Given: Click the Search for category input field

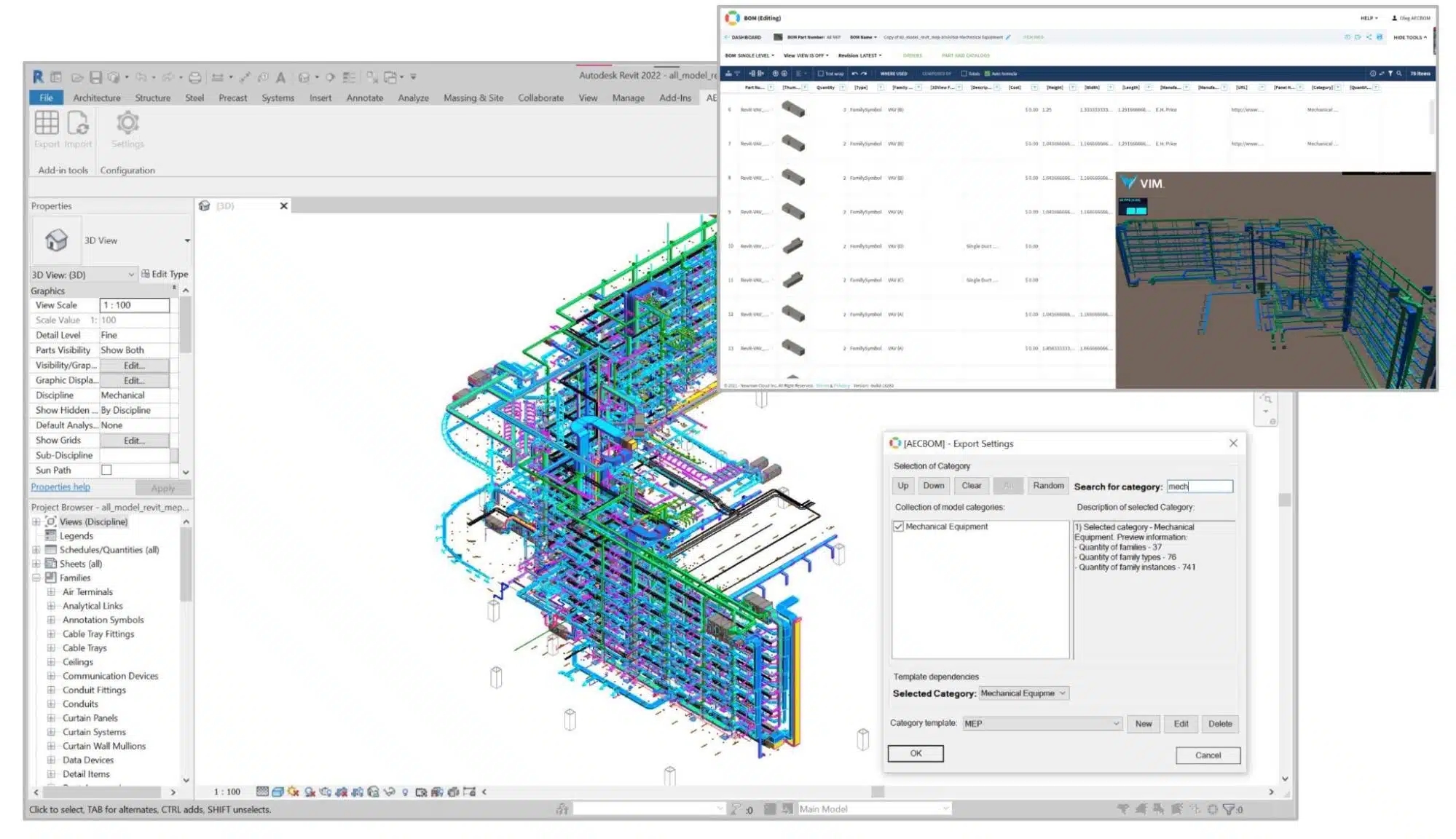Looking at the screenshot, I should click(1200, 487).
